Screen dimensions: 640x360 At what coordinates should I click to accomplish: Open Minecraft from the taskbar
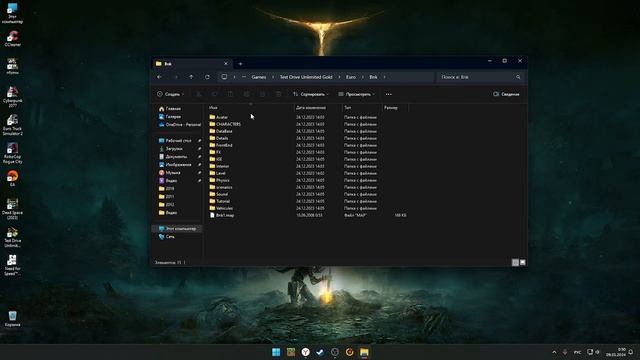pos(291,352)
